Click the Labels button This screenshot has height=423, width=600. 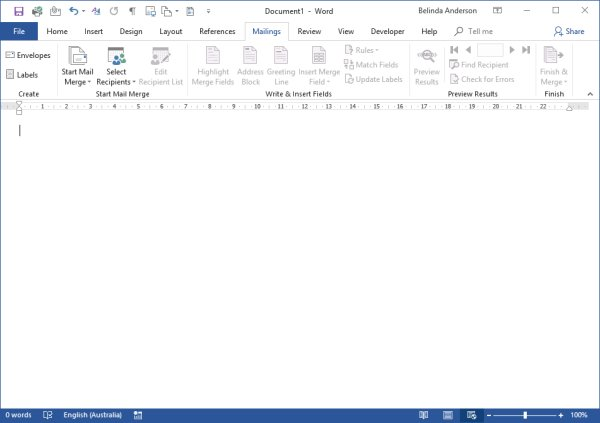point(22,75)
